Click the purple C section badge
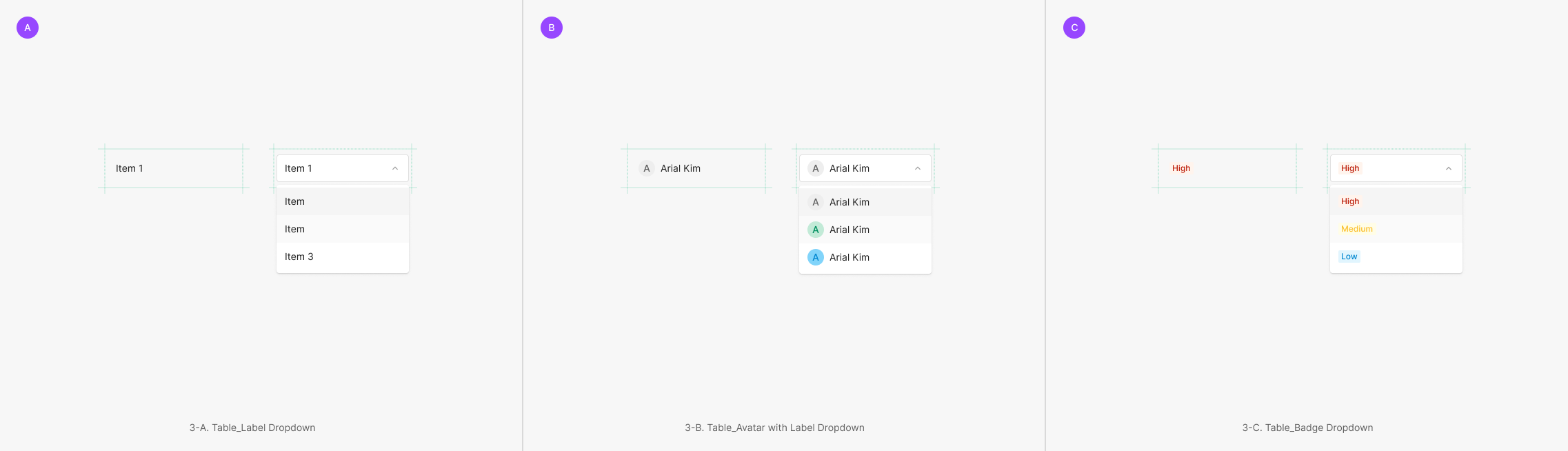 (x=1074, y=28)
